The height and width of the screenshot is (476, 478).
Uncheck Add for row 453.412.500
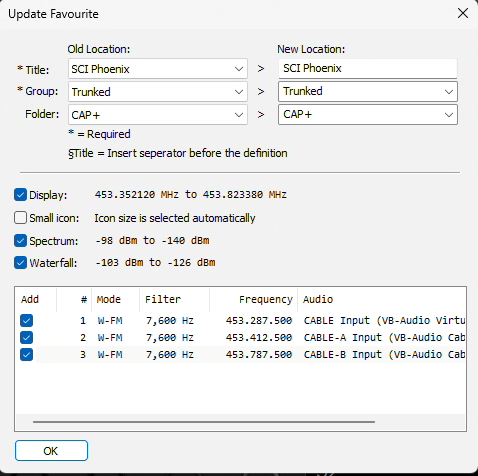pos(26,338)
